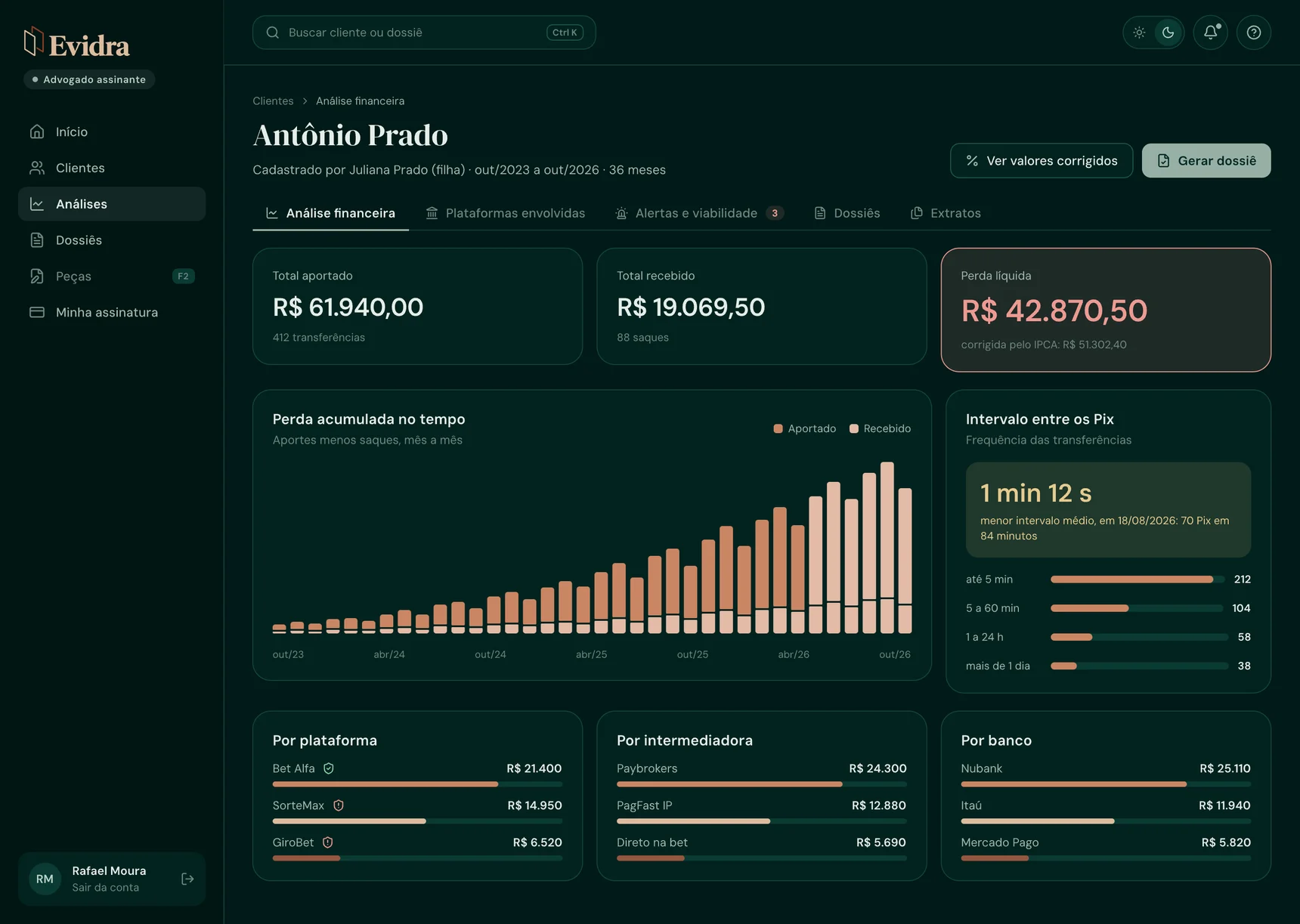This screenshot has height=924, width=1300.
Task: Click the shield warning icon next to GiroBet
Action: 328,842
